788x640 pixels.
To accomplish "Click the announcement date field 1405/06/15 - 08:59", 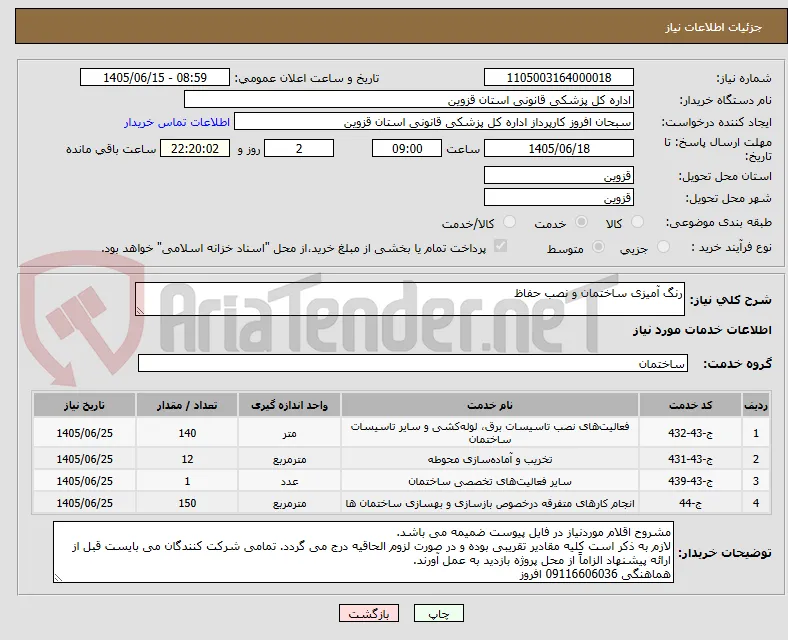I will click(x=155, y=77).
